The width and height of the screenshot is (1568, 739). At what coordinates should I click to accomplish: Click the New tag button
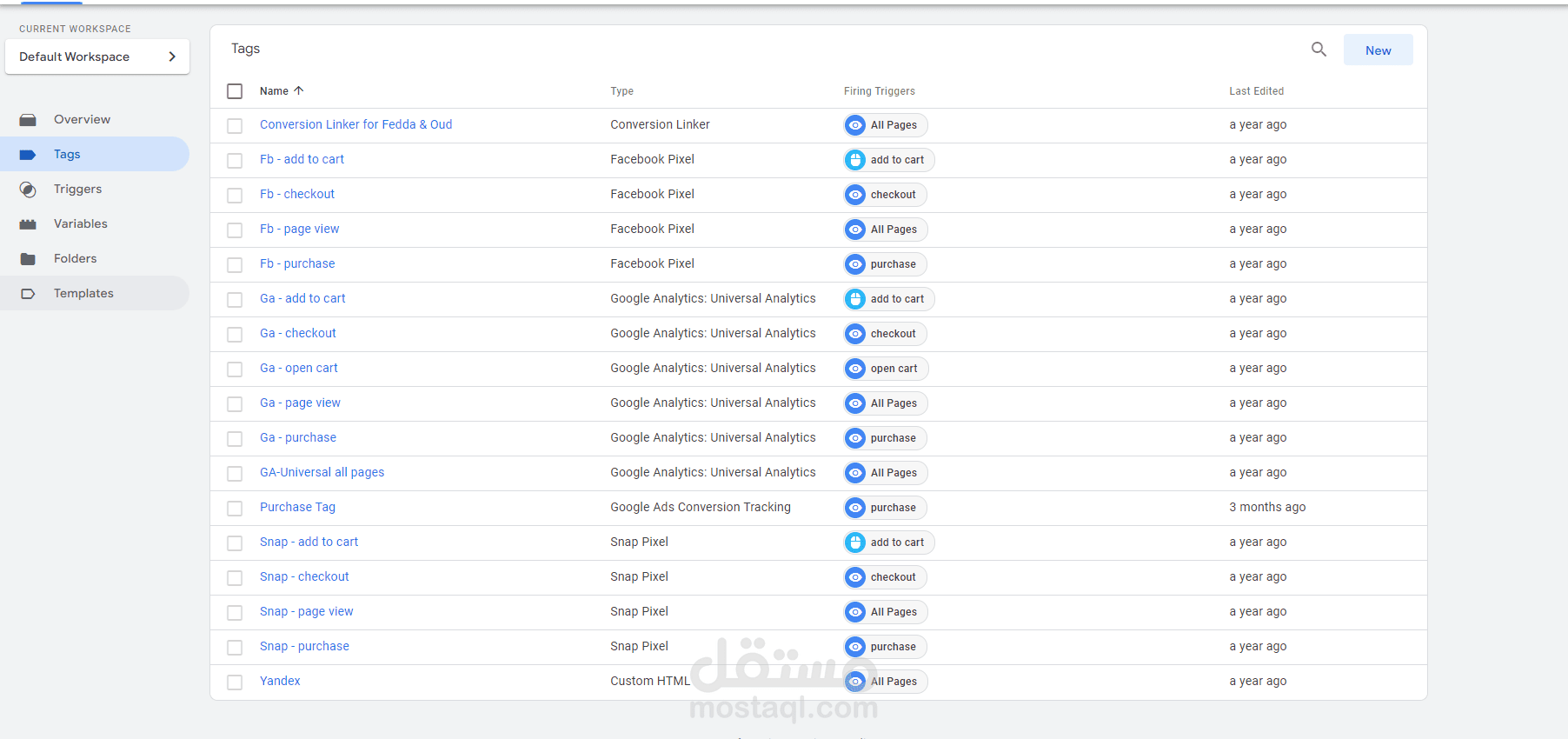(x=1378, y=50)
